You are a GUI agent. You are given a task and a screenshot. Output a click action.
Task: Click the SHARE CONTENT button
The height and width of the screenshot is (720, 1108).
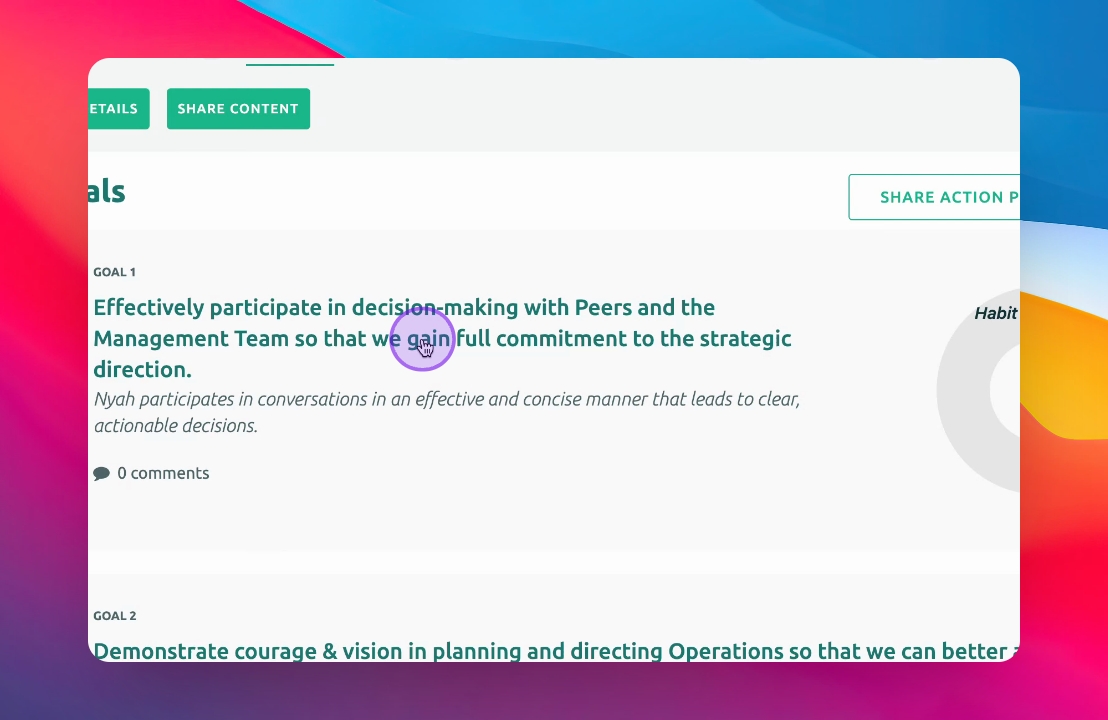(238, 109)
